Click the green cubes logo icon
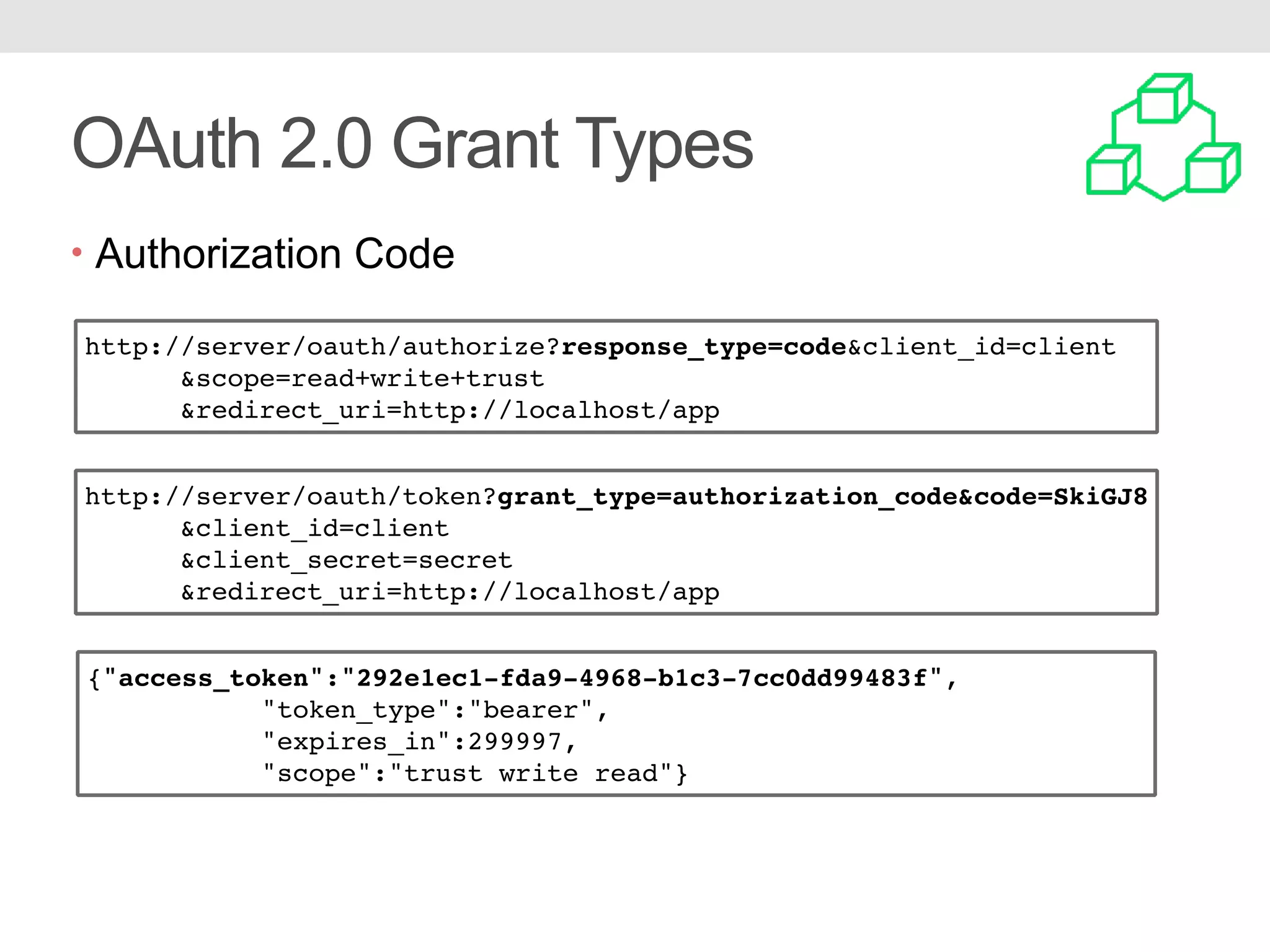The height and width of the screenshot is (952, 1270). [x=1163, y=137]
